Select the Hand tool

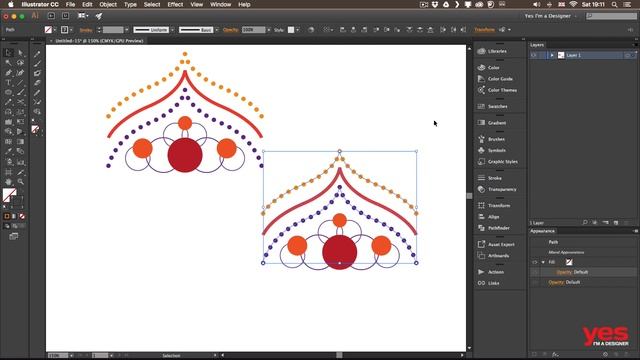(x=8, y=182)
